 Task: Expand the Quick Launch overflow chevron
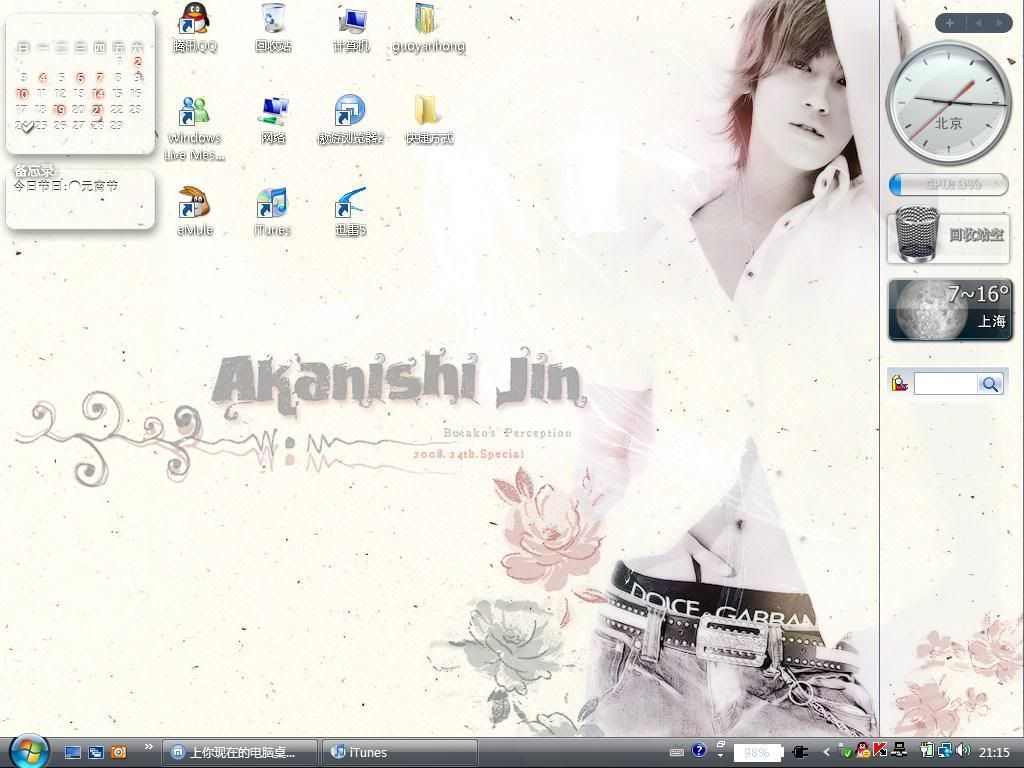point(149,746)
